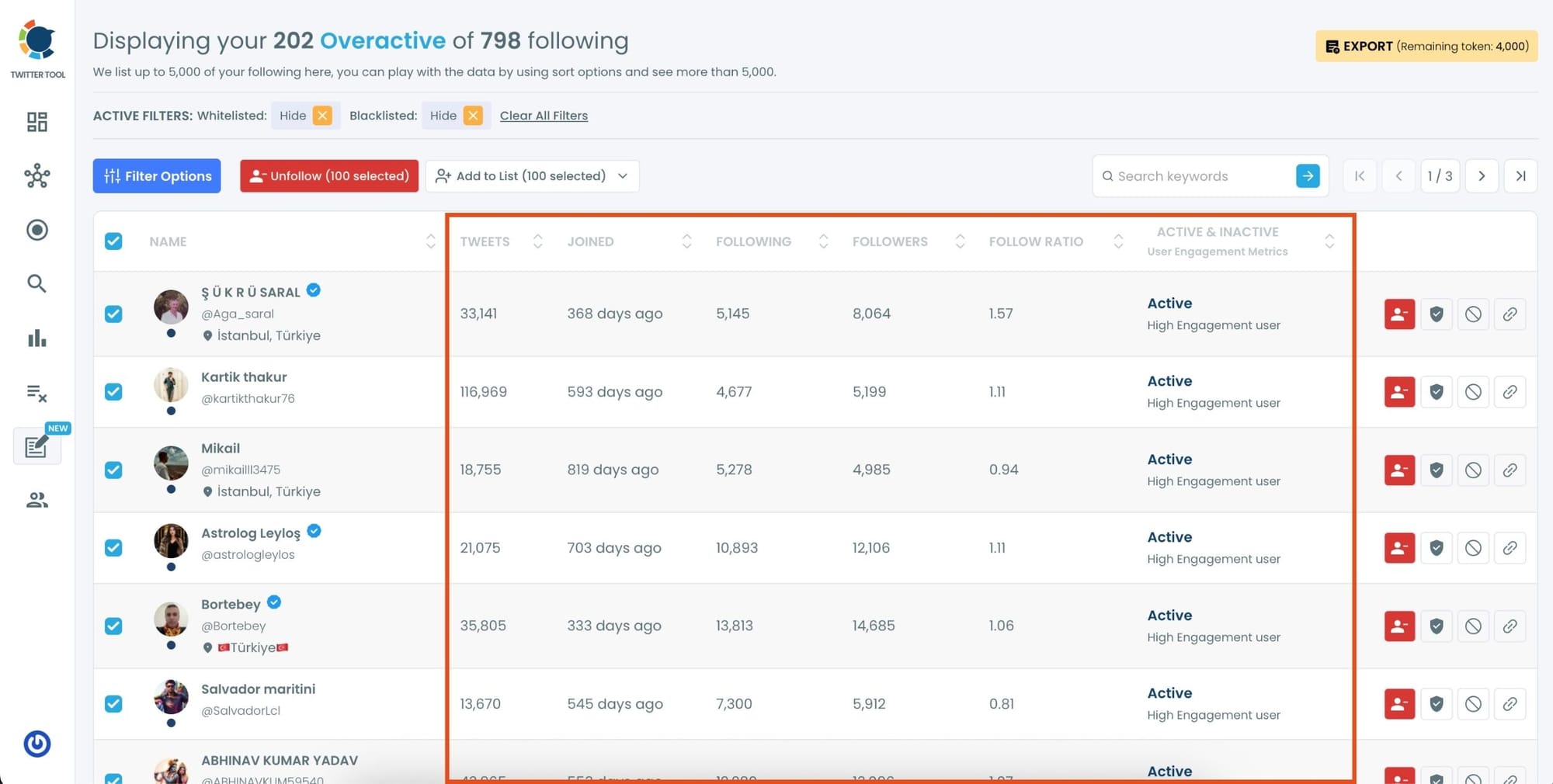Open the analytics bar-chart sidebar panel
The image size is (1553, 784).
tap(36, 338)
